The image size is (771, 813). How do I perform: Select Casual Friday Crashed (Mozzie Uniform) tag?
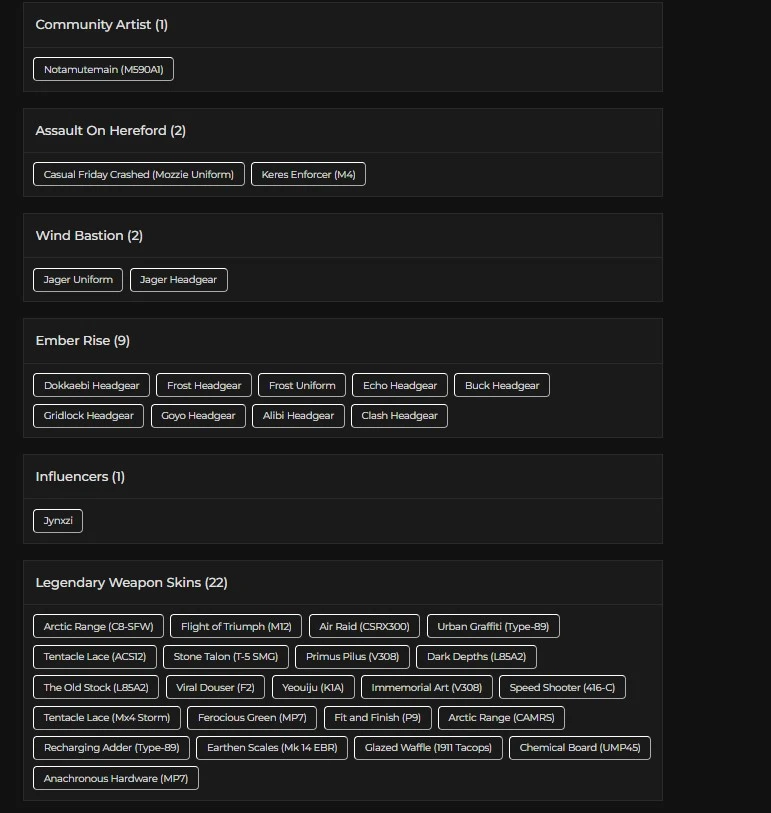pos(139,174)
